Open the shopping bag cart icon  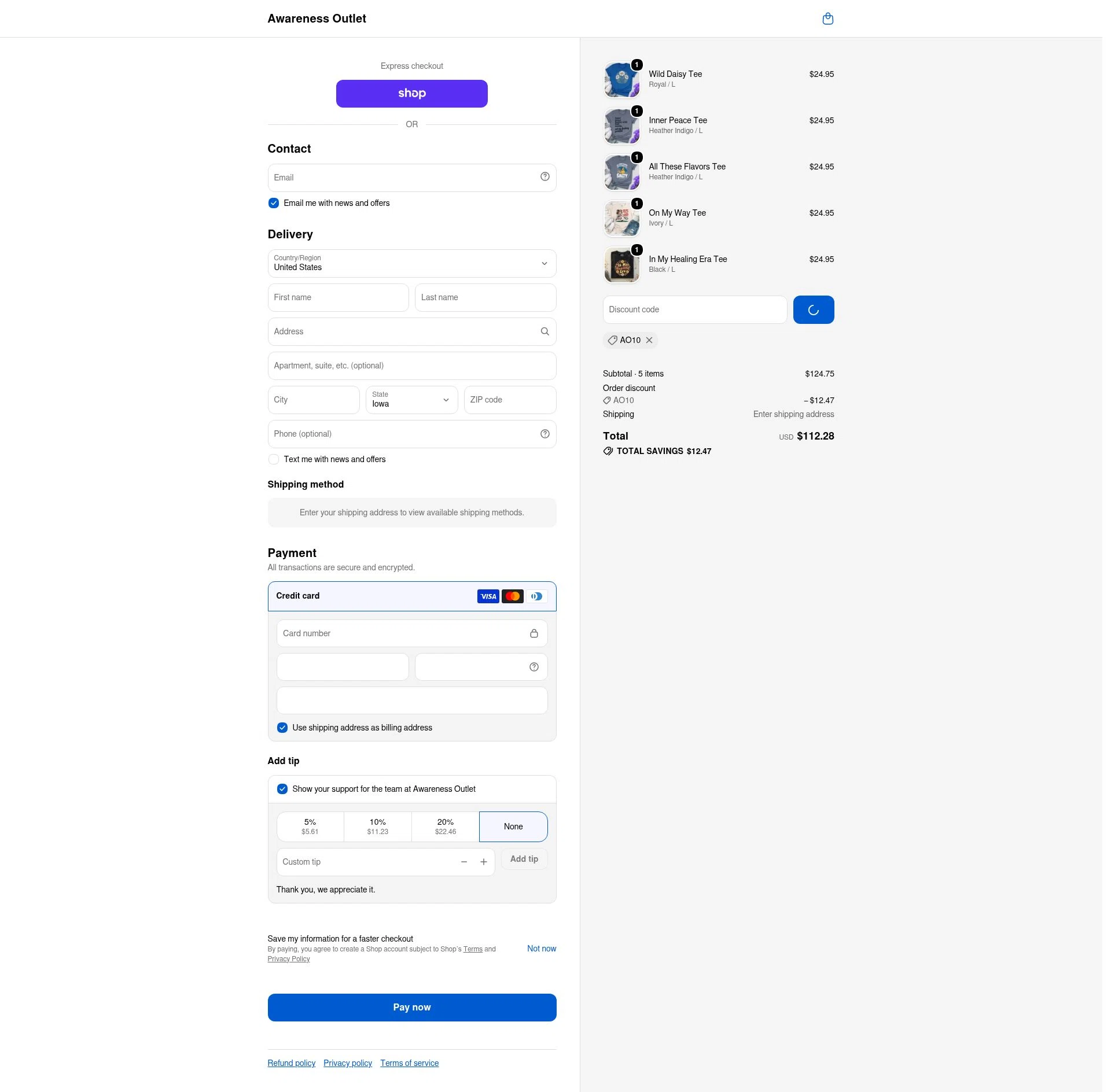pyautogui.click(x=827, y=19)
